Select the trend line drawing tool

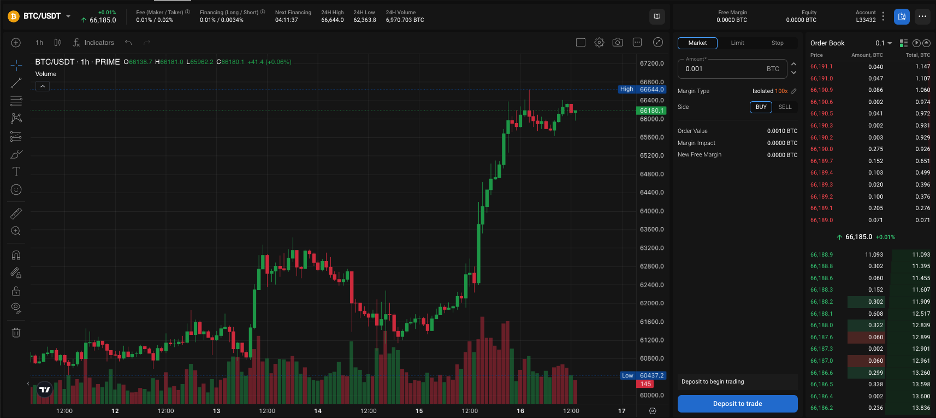16,82
